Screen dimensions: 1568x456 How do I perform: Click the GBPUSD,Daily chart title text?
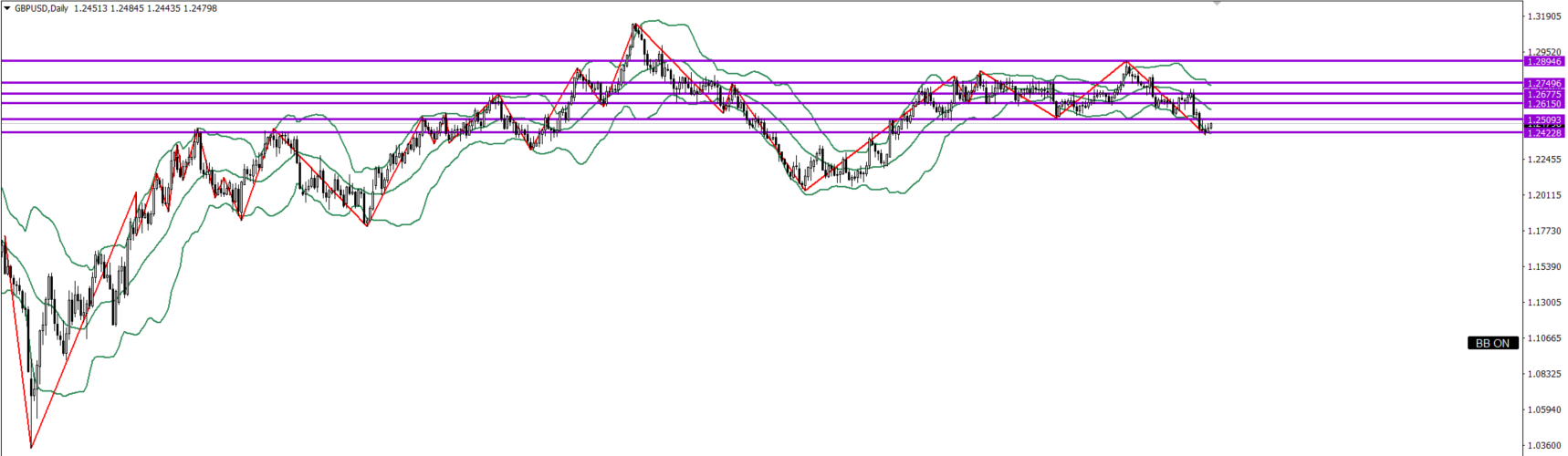pyautogui.click(x=41, y=8)
